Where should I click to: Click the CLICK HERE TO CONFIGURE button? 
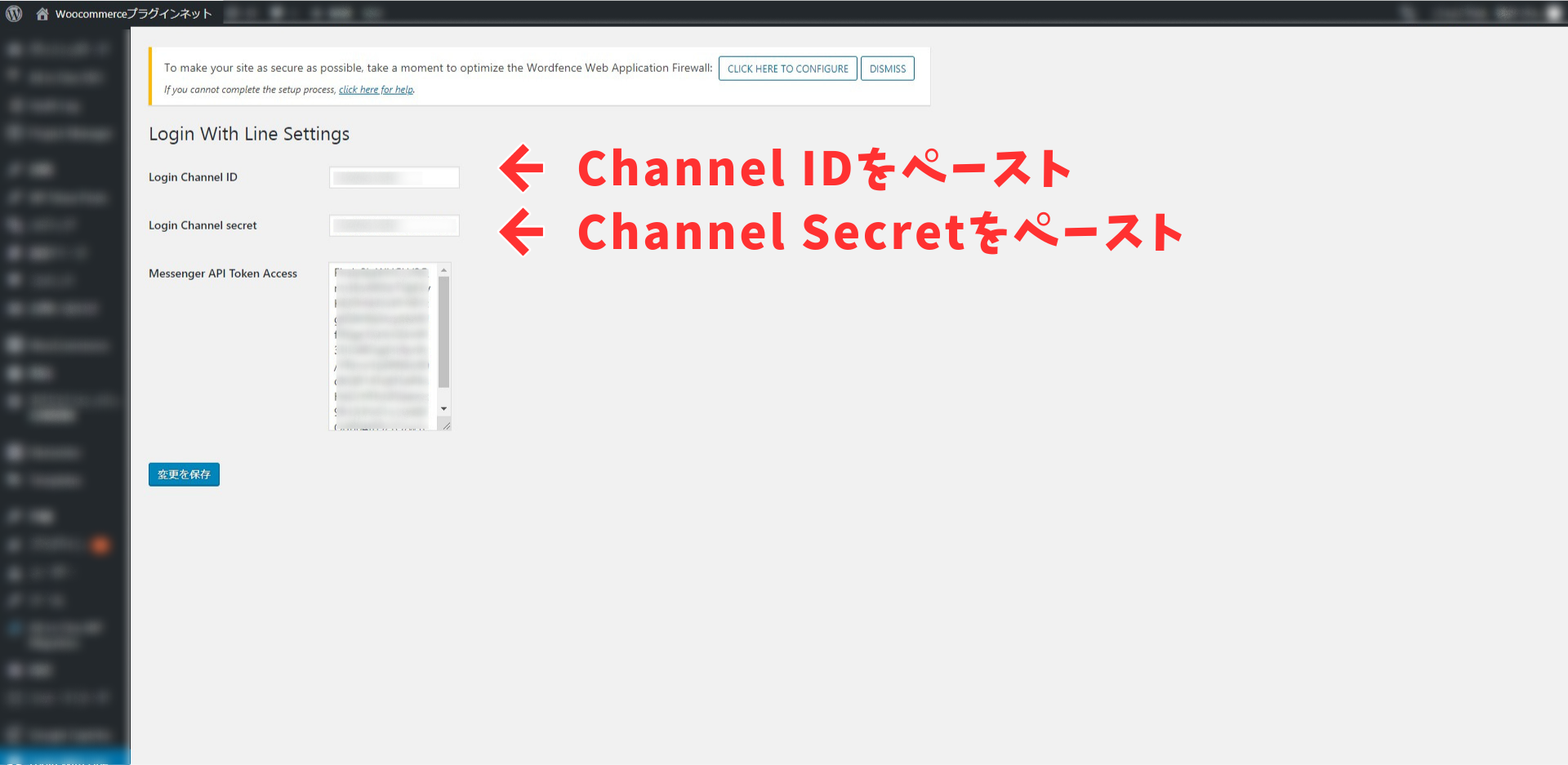coord(787,69)
